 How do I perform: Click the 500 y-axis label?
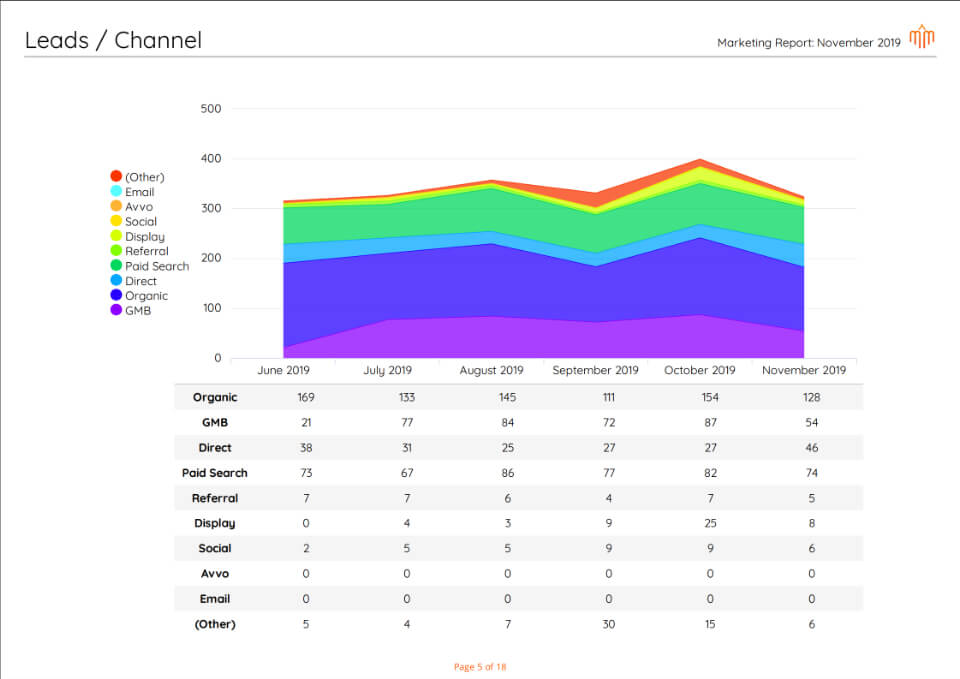(x=211, y=108)
